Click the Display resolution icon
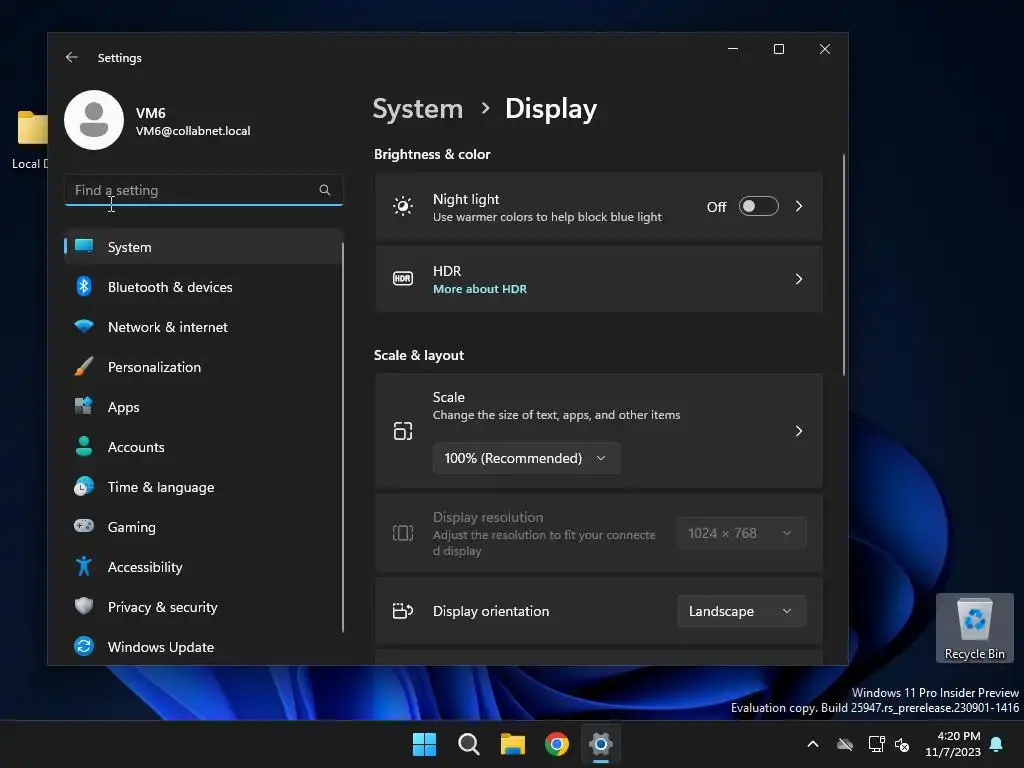This screenshot has width=1024, height=768. (403, 533)
